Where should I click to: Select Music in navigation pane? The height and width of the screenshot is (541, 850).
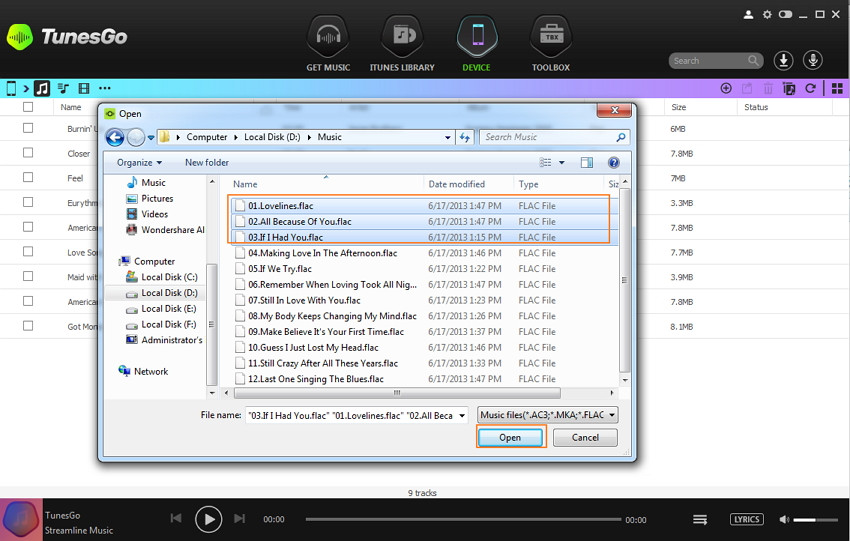click(x=153, y=183)
